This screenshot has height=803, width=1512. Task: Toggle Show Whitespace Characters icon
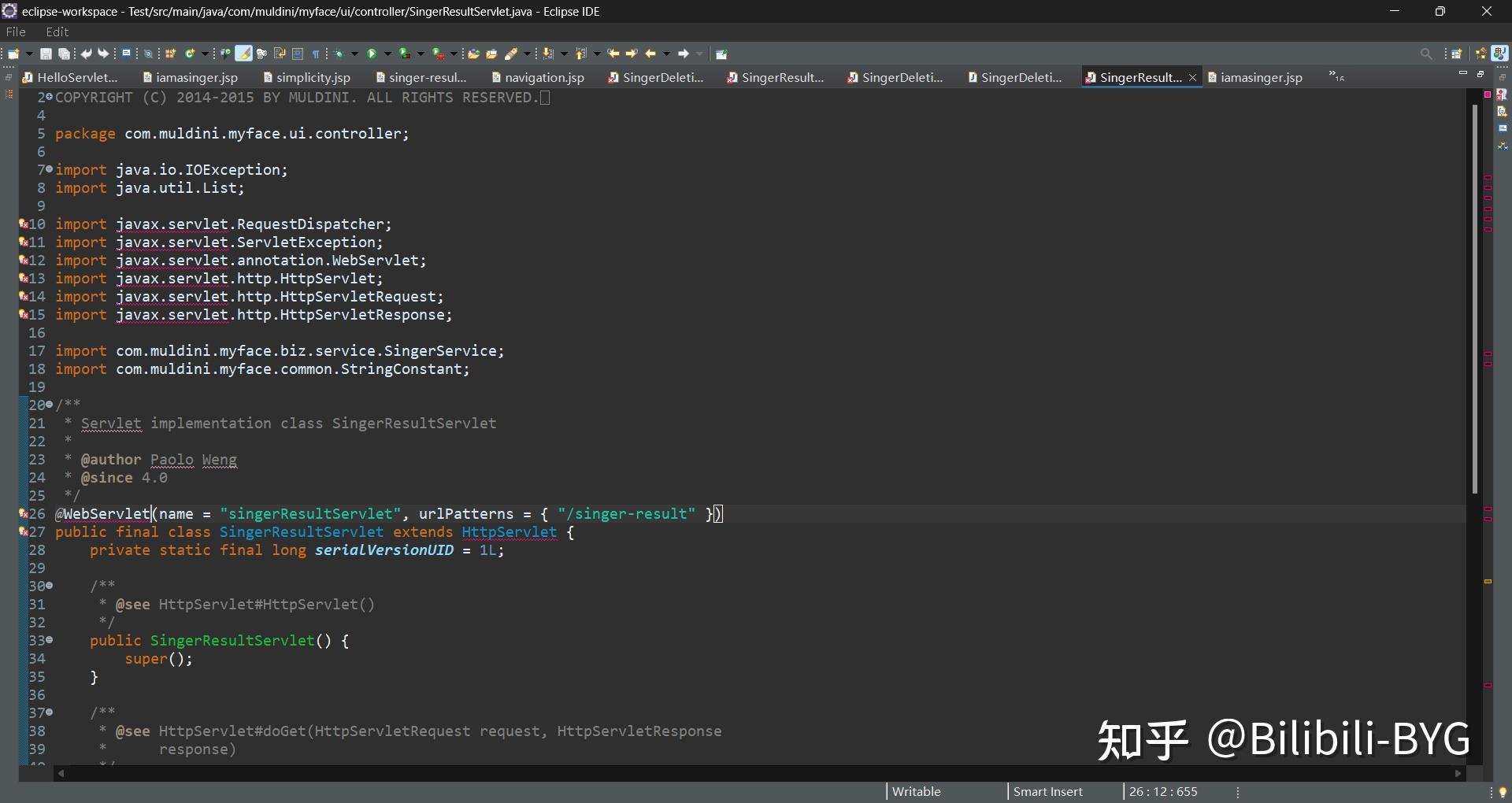(316, 54)
